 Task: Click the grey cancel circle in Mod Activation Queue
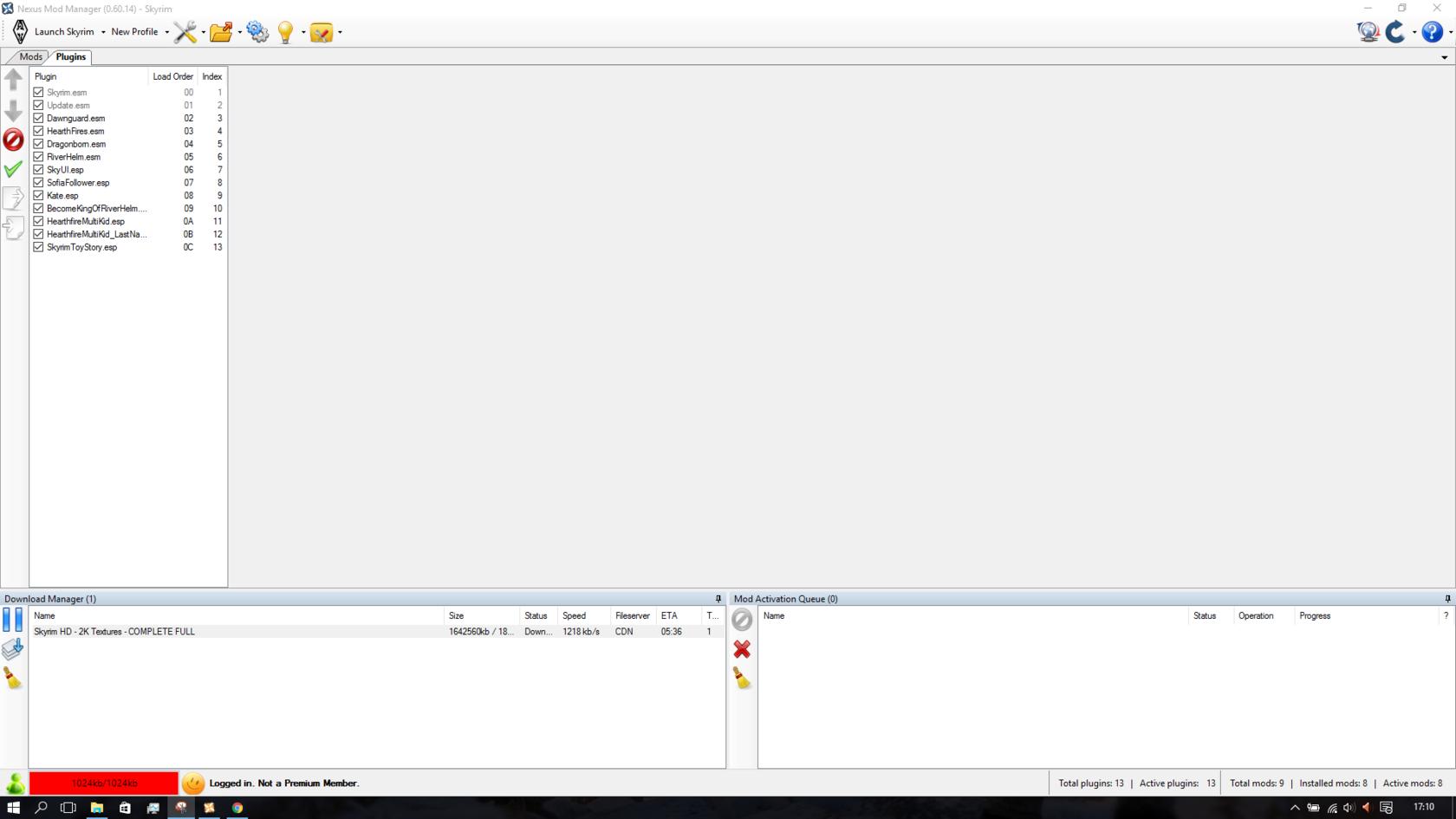click(x=742, y=620)
